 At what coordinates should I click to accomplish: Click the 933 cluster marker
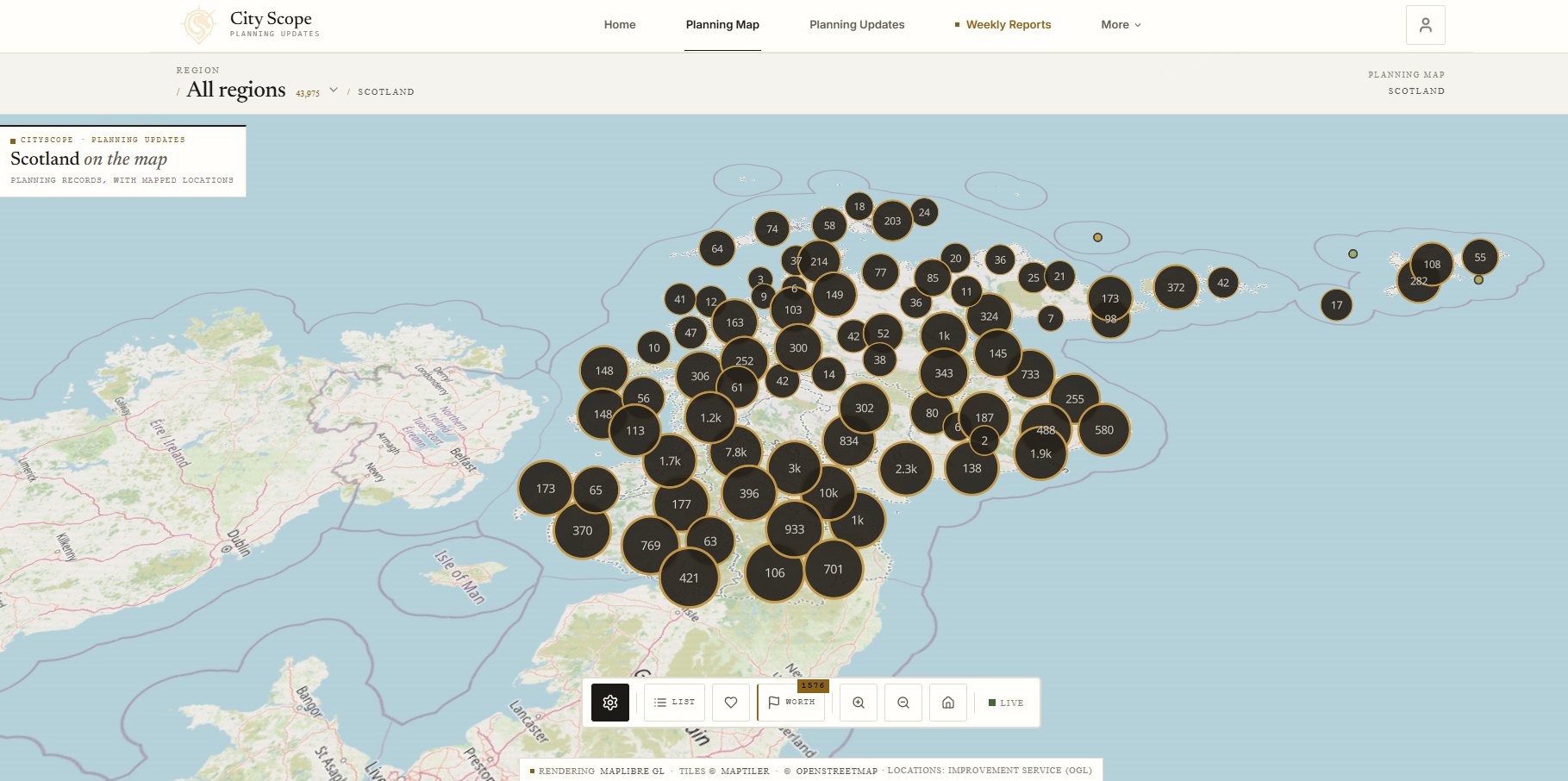click(x=795, y=529)
